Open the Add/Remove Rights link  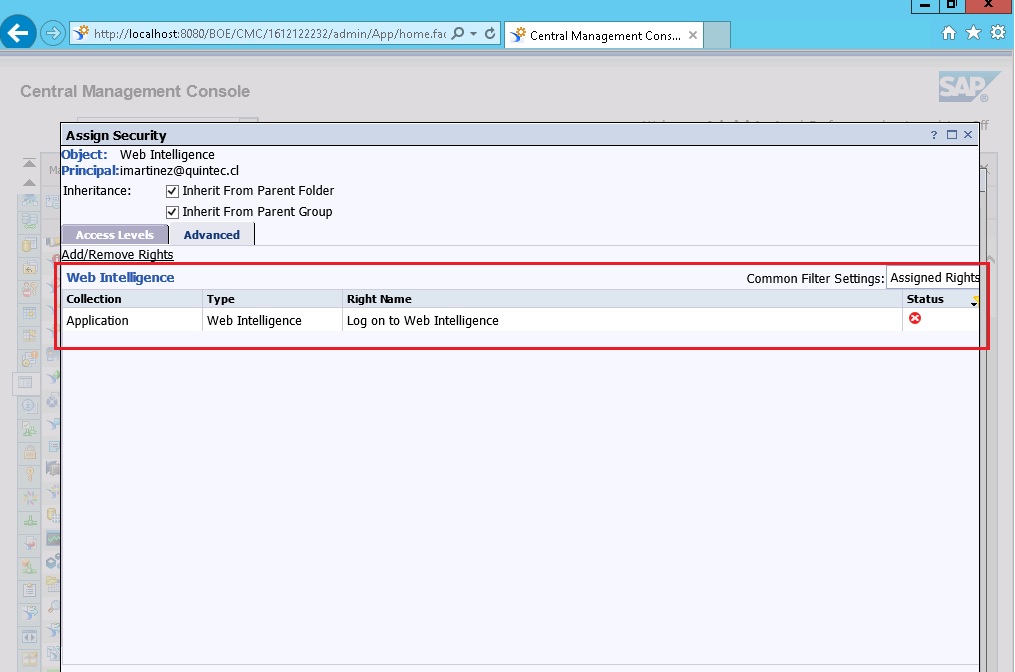coord(117,254)
